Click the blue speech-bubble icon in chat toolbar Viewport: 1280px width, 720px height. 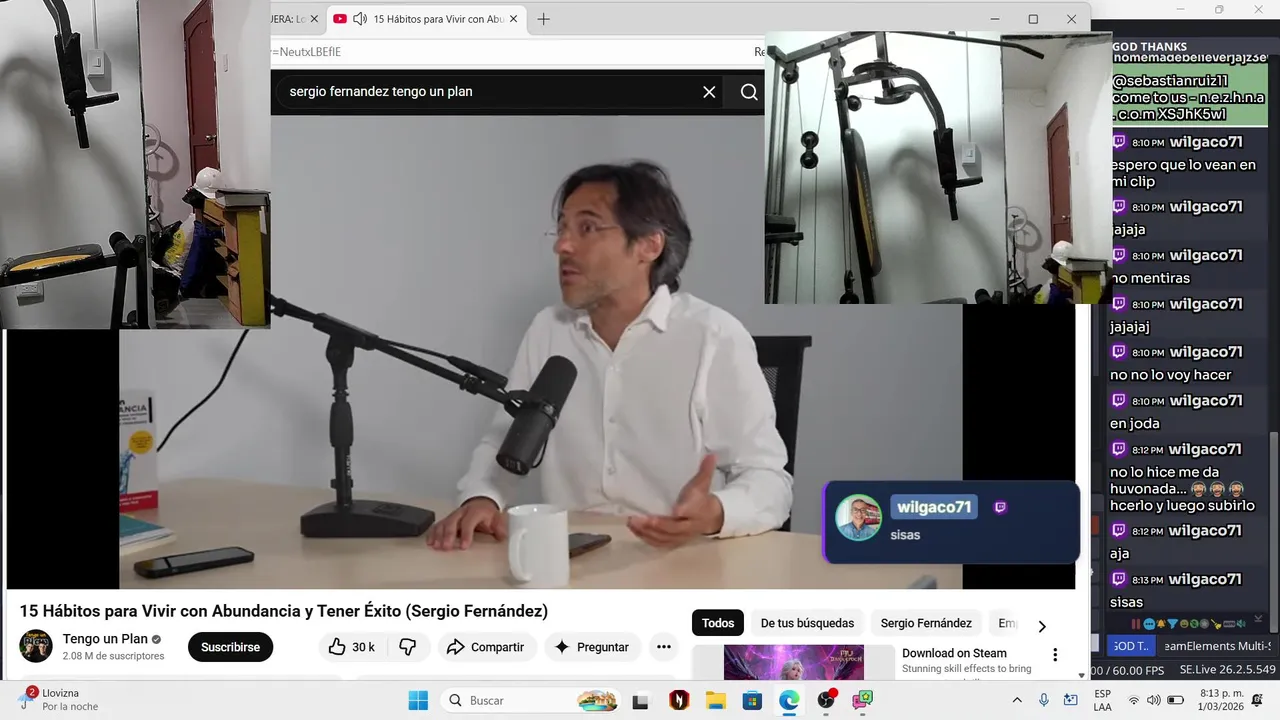pyautogui.click(x=1149, y=624)
